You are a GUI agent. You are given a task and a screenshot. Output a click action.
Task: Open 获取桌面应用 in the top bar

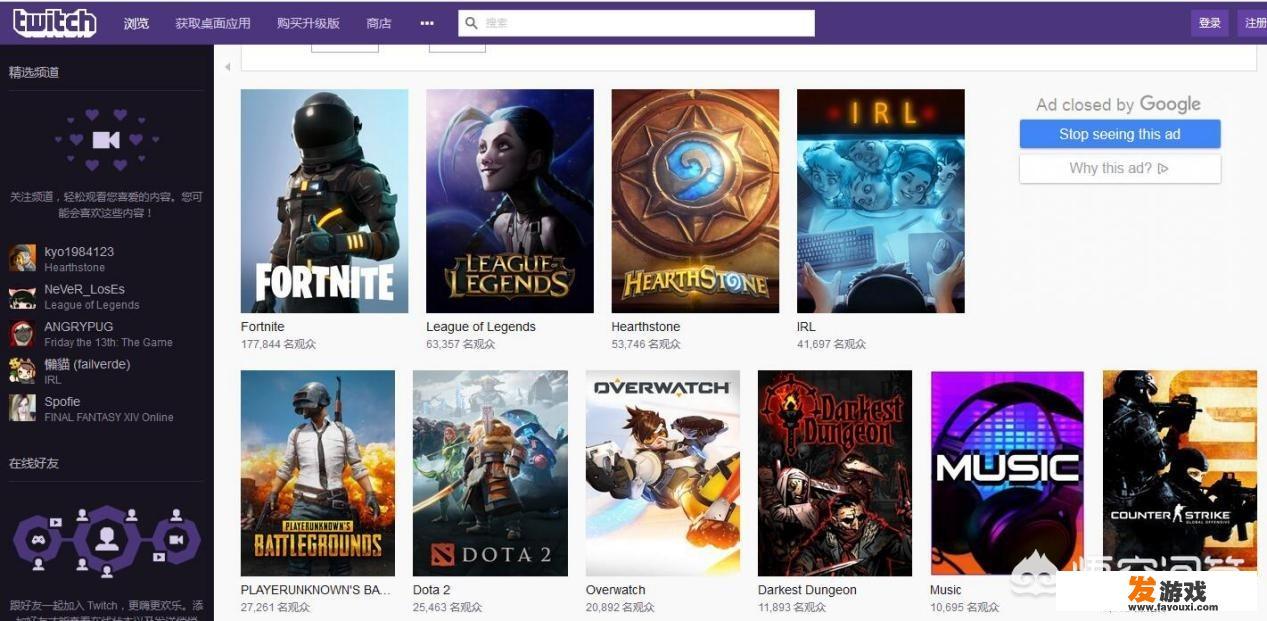(213, 23)
